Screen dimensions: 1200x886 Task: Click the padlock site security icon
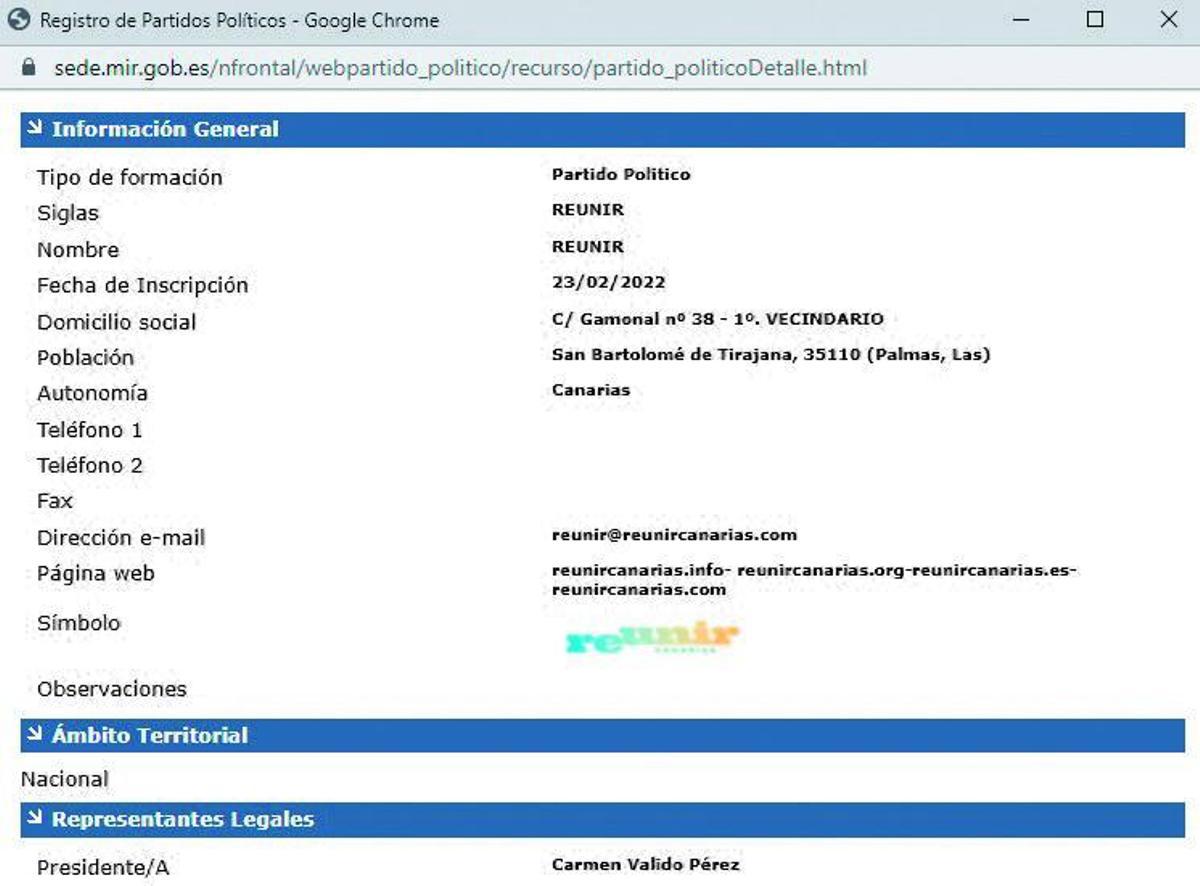[x=29, y=69]
